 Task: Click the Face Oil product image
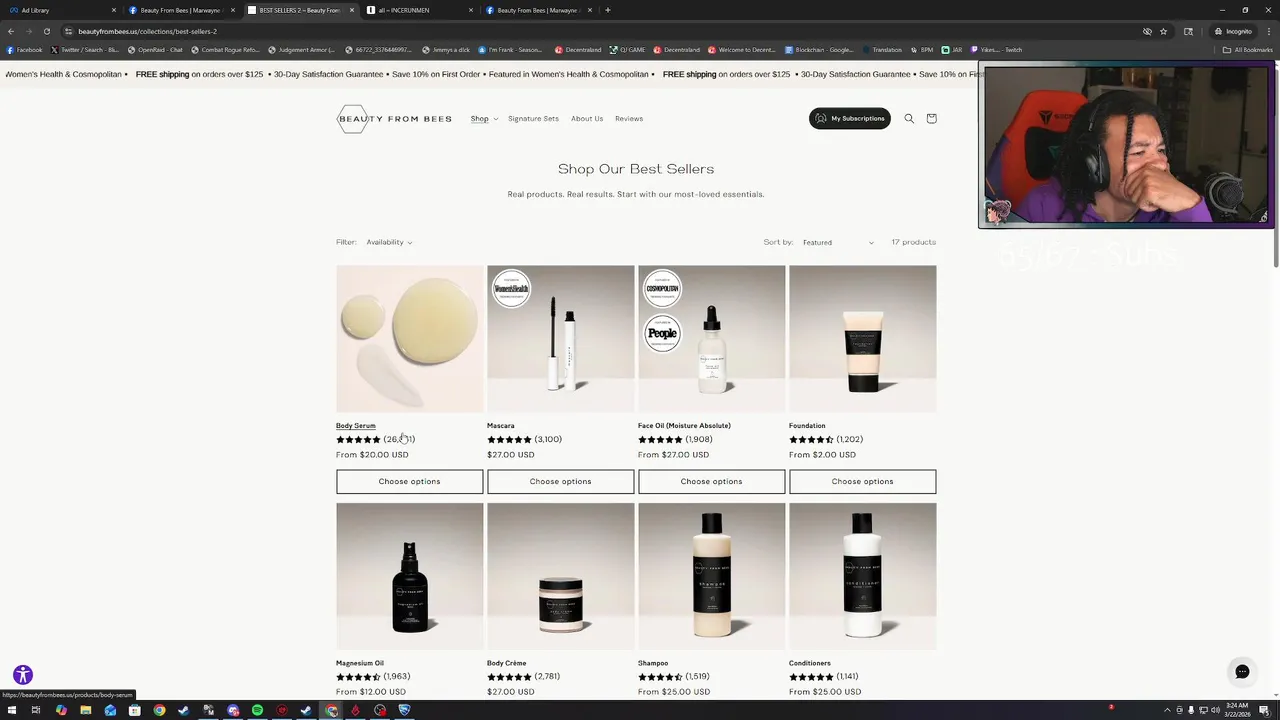711,338
